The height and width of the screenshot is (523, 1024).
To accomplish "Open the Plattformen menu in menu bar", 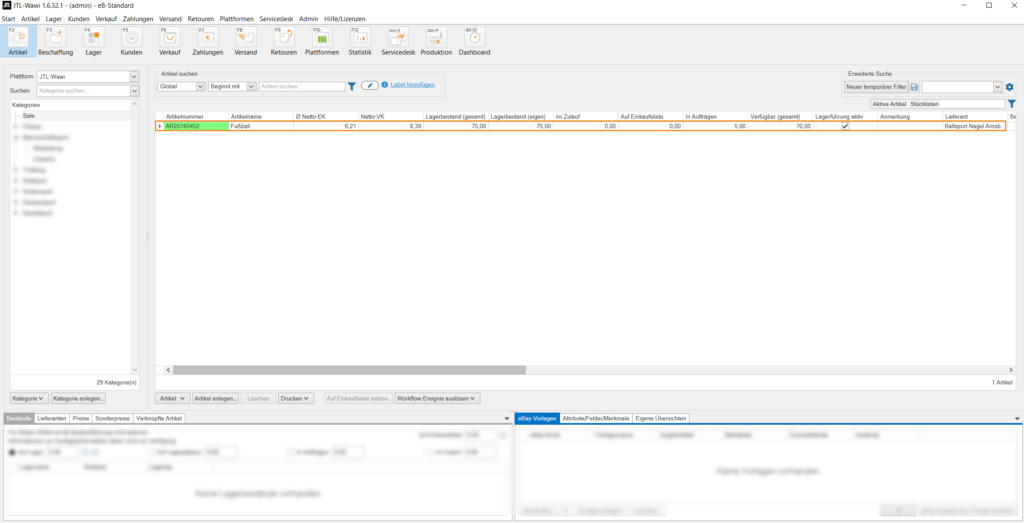I will tap(236, 19).
